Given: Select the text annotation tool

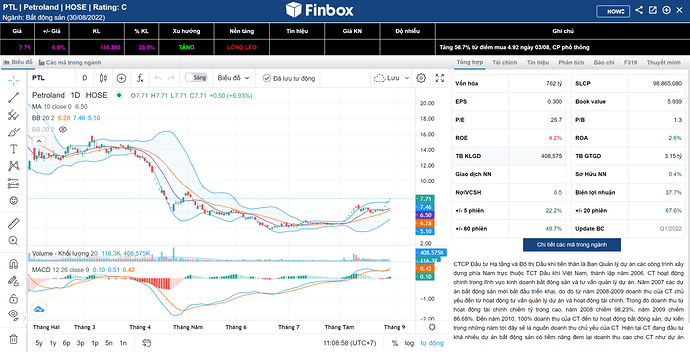Looking at the screenshot, I should pyautogui.click(x=14, y=149).
